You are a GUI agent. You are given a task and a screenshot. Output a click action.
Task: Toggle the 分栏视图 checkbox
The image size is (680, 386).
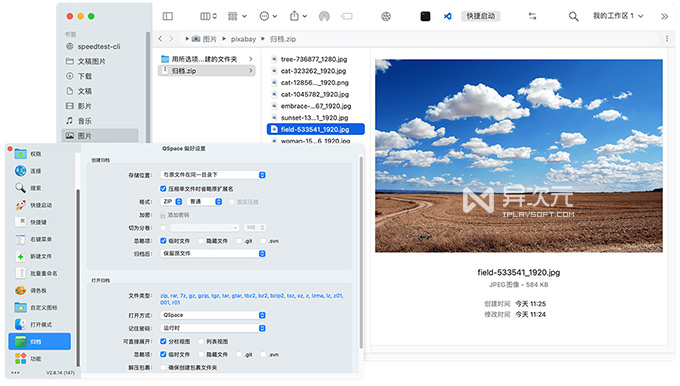click(163, 341)
